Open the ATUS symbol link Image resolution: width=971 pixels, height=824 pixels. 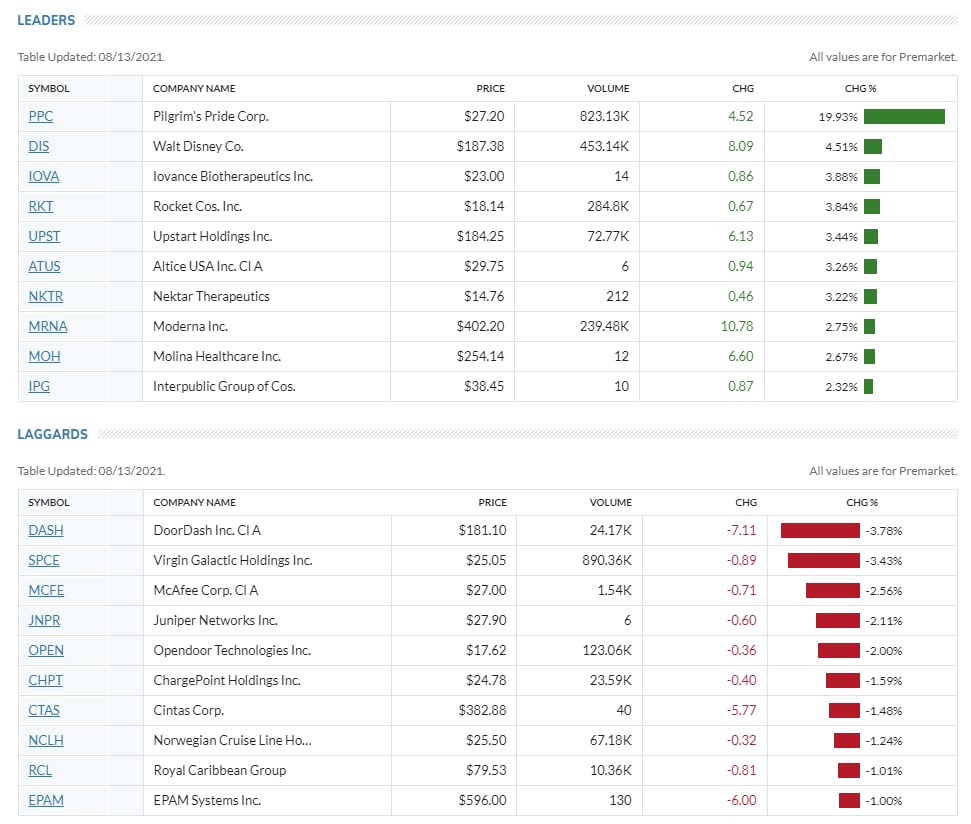click(x=45, y=266)
